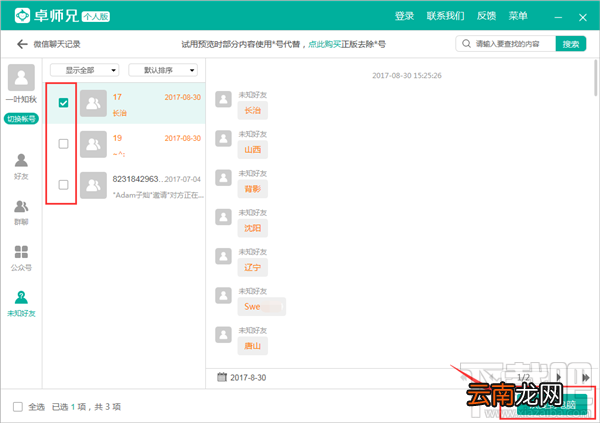Open the 菜单 menu
The image size is (600, 423).
tap(518, 16)
